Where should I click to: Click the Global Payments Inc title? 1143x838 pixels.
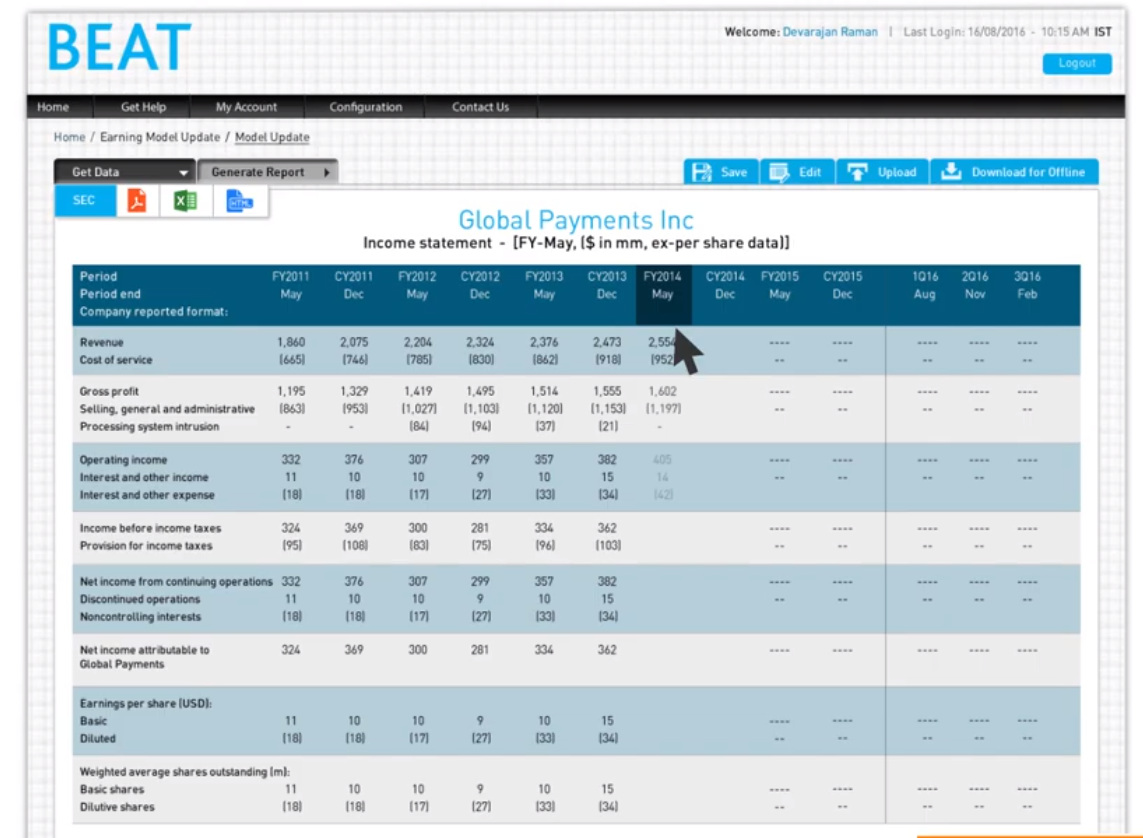(576, 220)
